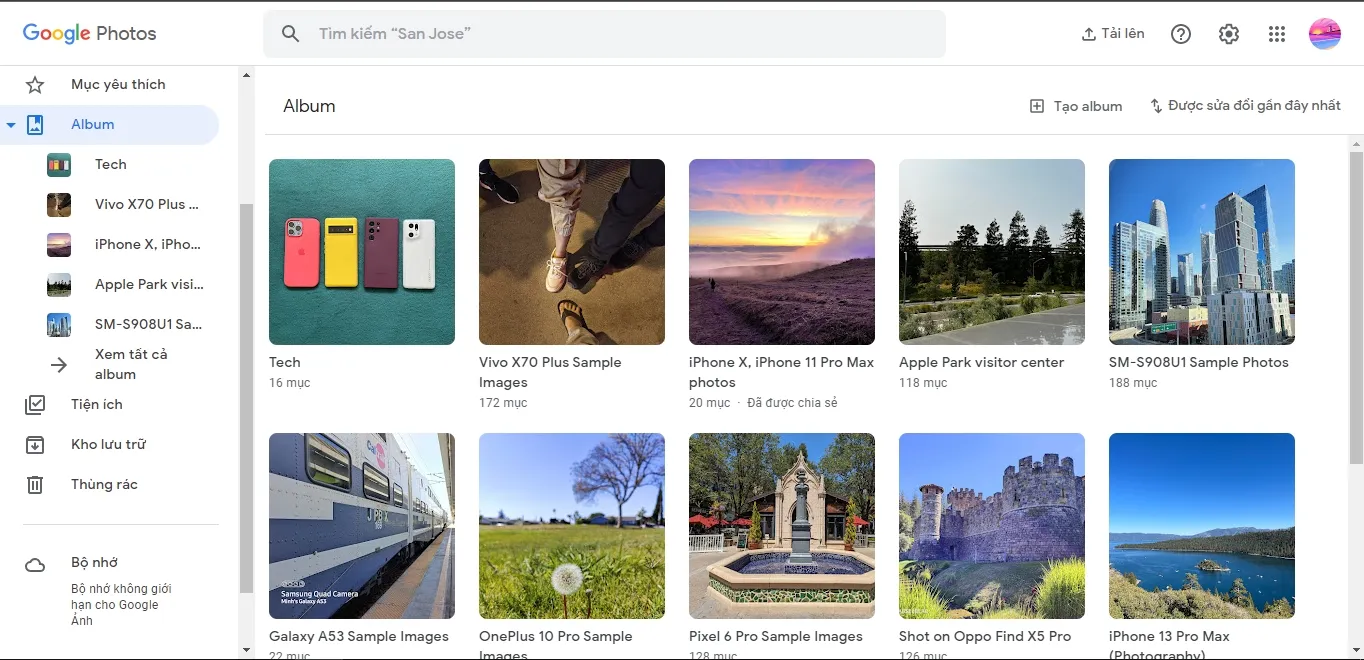Open the Tech album cover thumbnail
Image resolution: width=1364 pixels, height=660 pixels.
coord(362,252)
